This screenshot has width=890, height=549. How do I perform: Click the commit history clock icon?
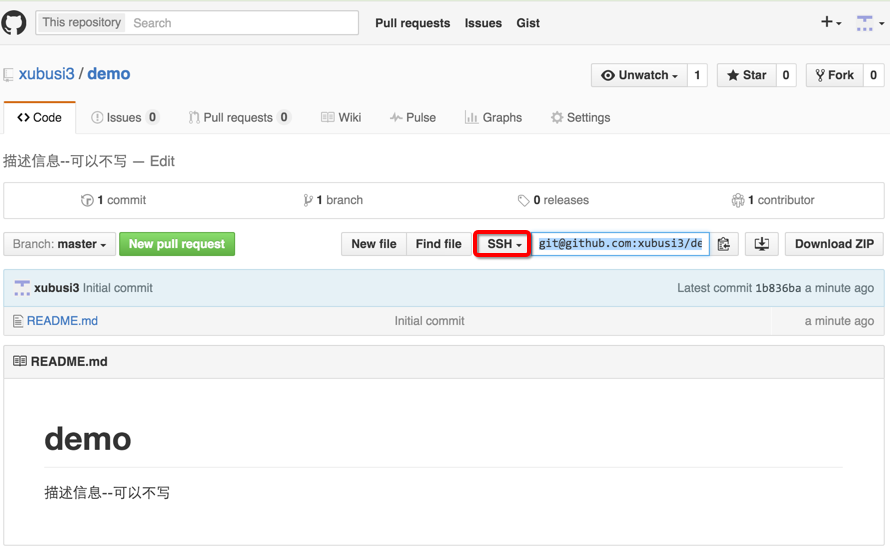tap(87, 200)
